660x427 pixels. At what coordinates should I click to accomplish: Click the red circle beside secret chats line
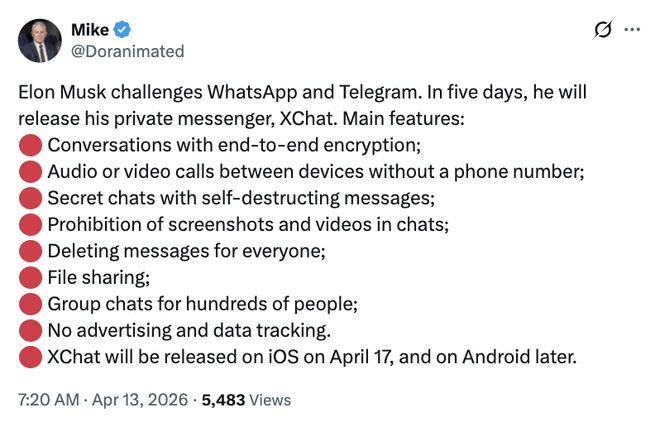(30, 198)
